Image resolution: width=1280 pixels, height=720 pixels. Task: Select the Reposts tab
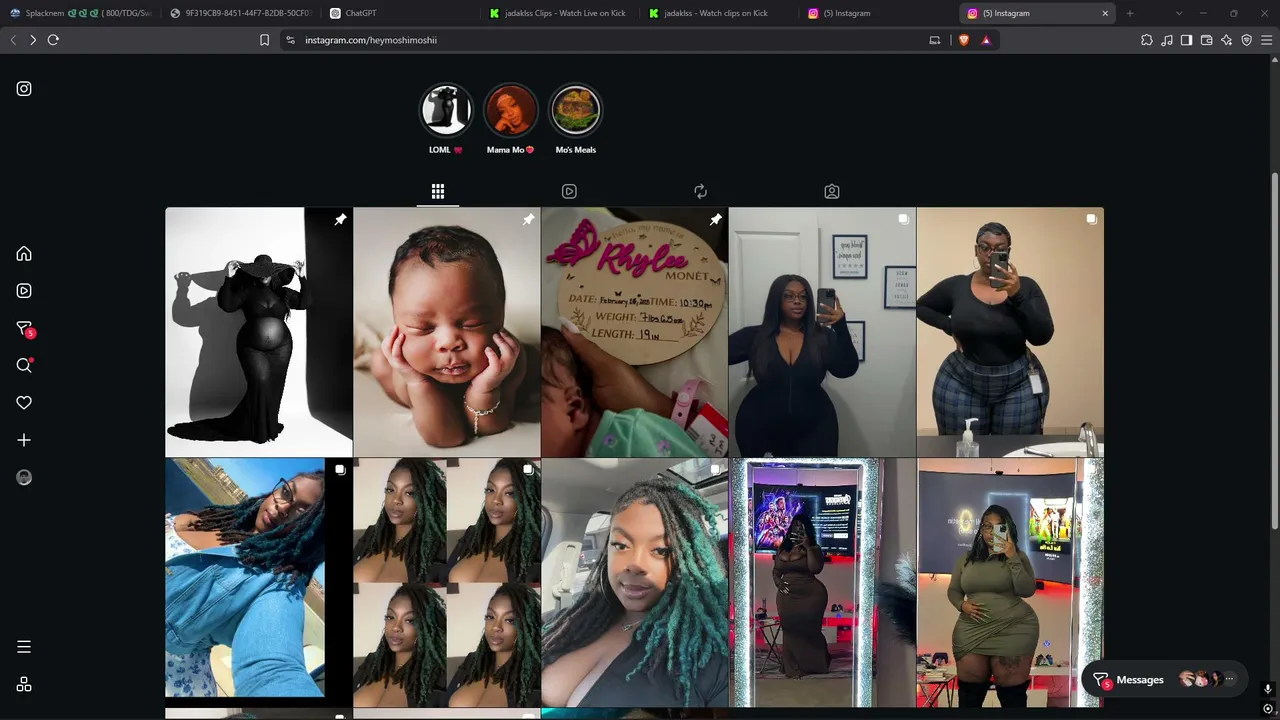(700, 191)
